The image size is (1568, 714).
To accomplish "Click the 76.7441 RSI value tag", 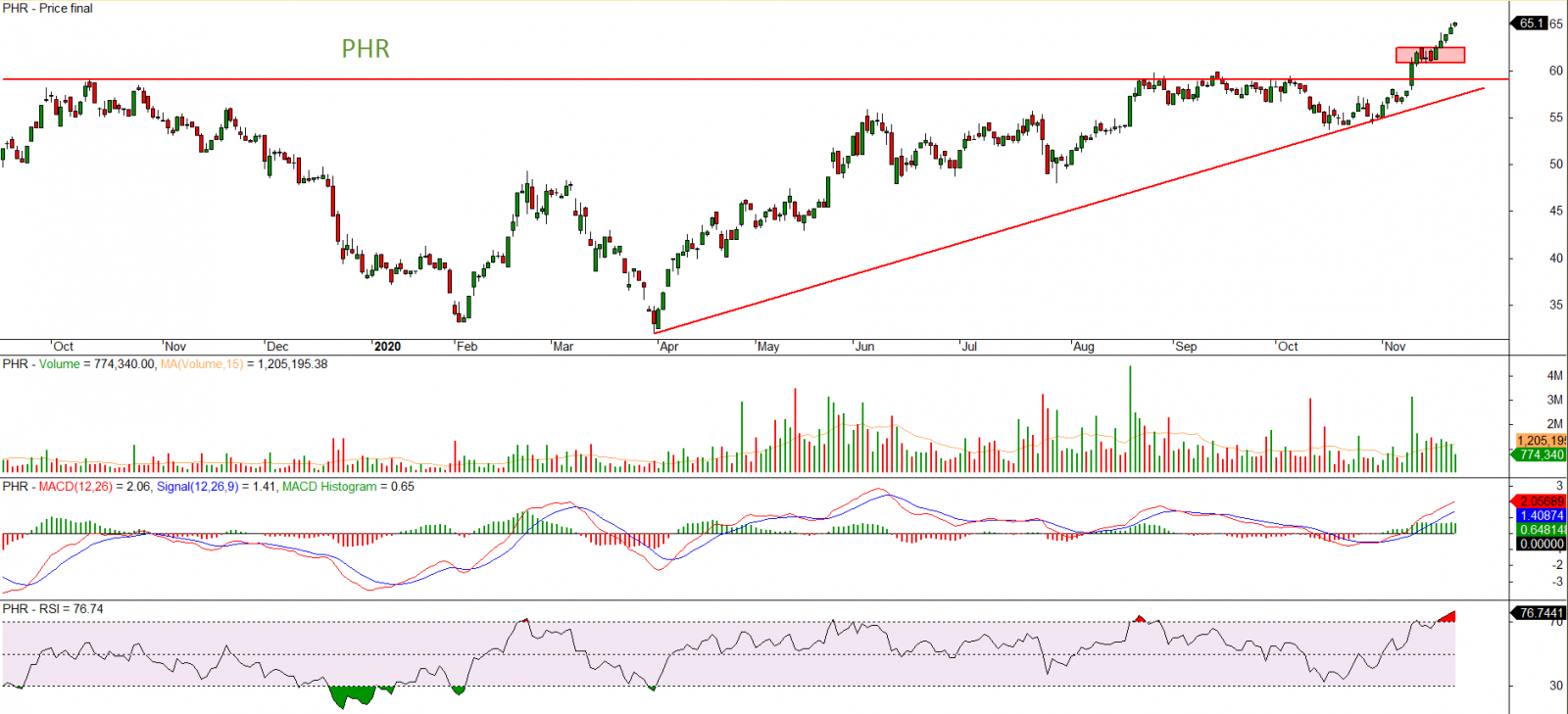I will coord(1541,613).
